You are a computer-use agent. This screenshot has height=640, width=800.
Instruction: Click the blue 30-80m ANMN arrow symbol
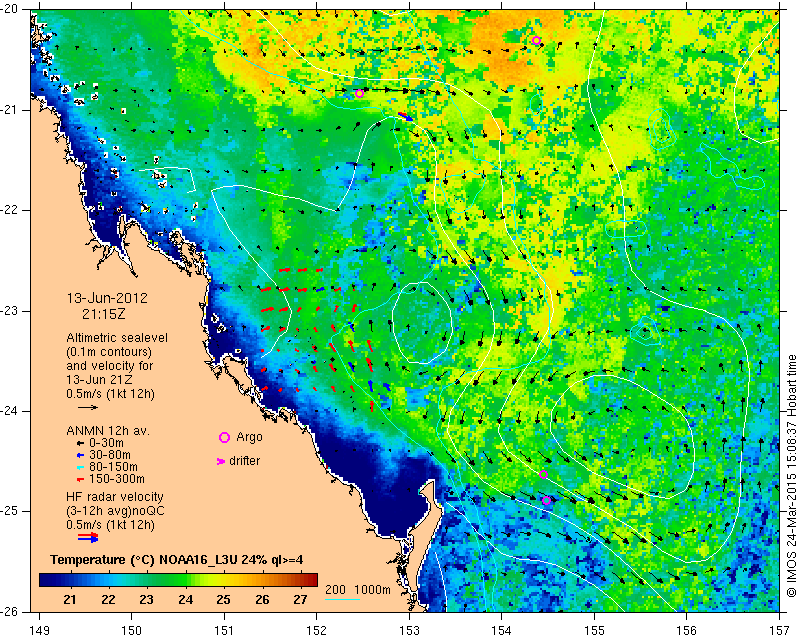[x=80, y=455]
